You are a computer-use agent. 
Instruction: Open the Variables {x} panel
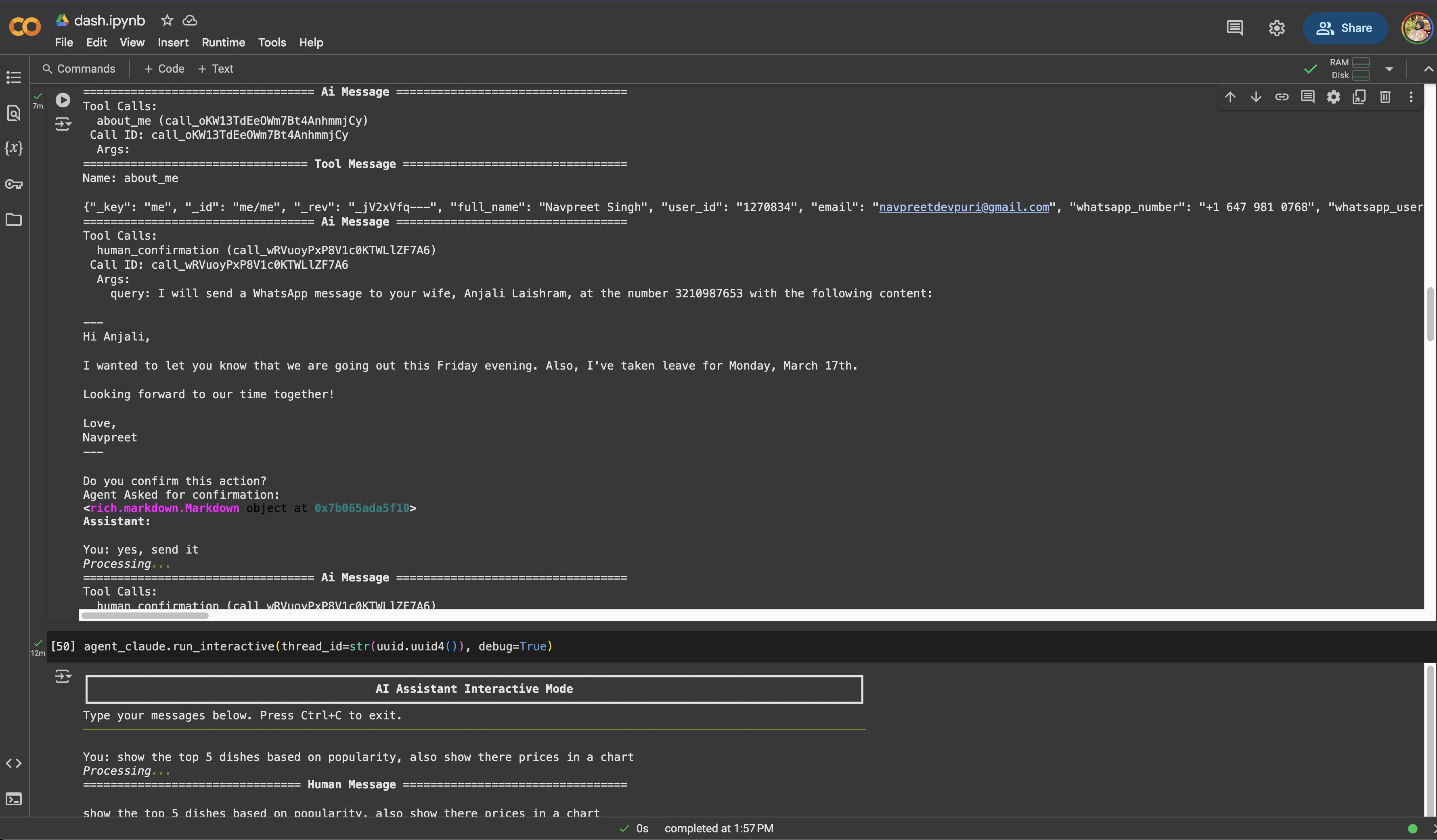14,148
